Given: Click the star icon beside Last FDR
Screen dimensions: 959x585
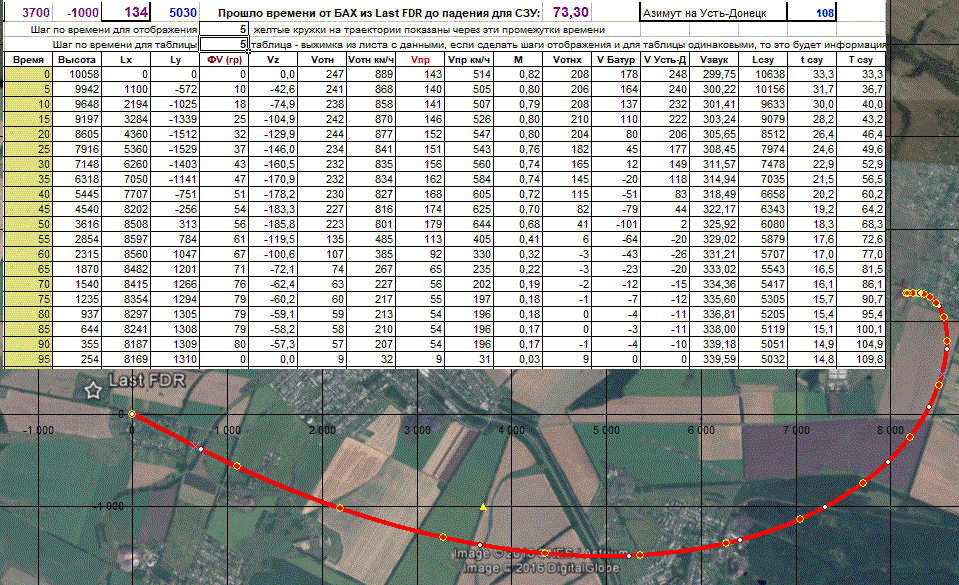Looking at the screenshot, I should pyautogui.click(x=93, y=390).
